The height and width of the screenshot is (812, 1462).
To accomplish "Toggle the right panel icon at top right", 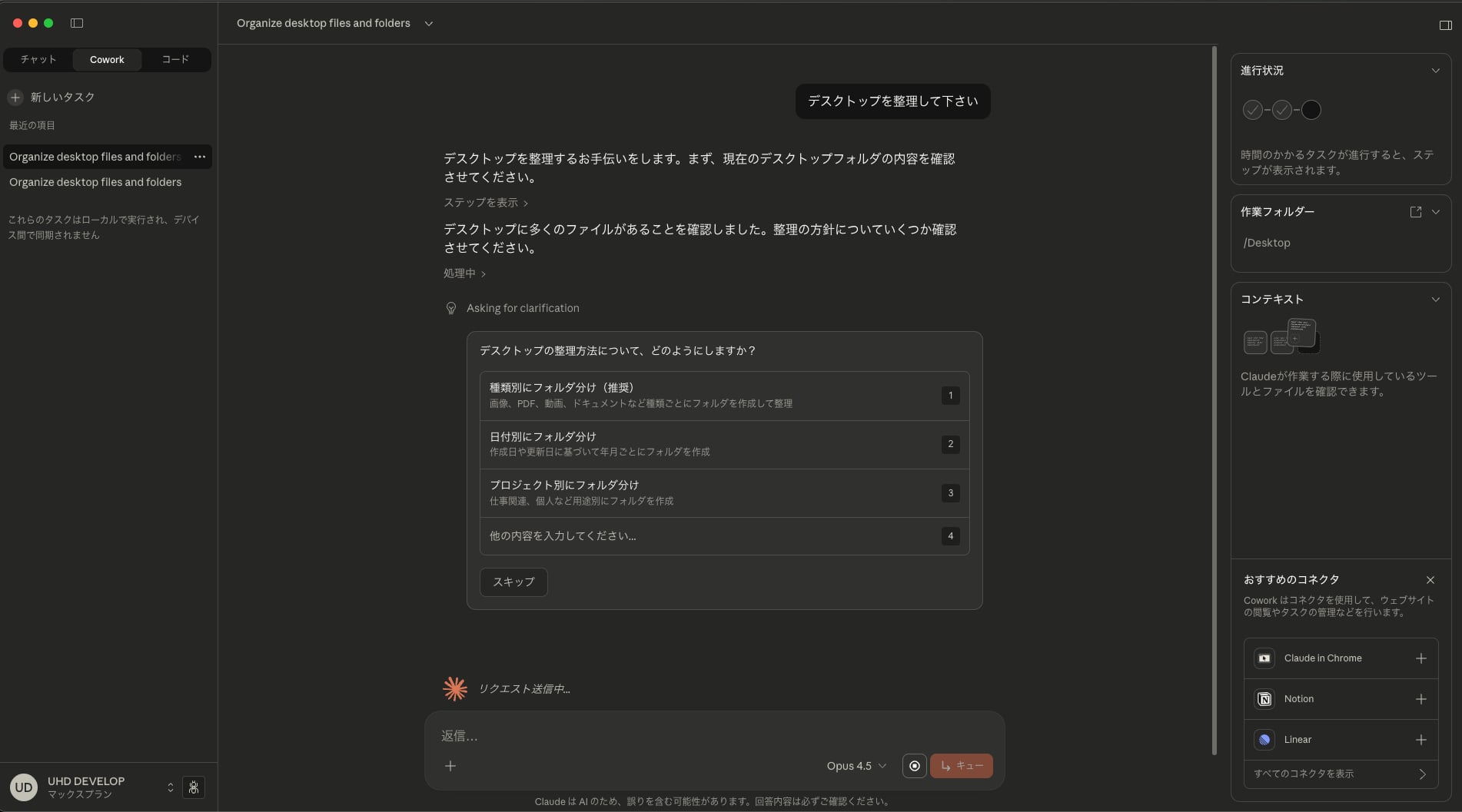I will [1445, 25].
